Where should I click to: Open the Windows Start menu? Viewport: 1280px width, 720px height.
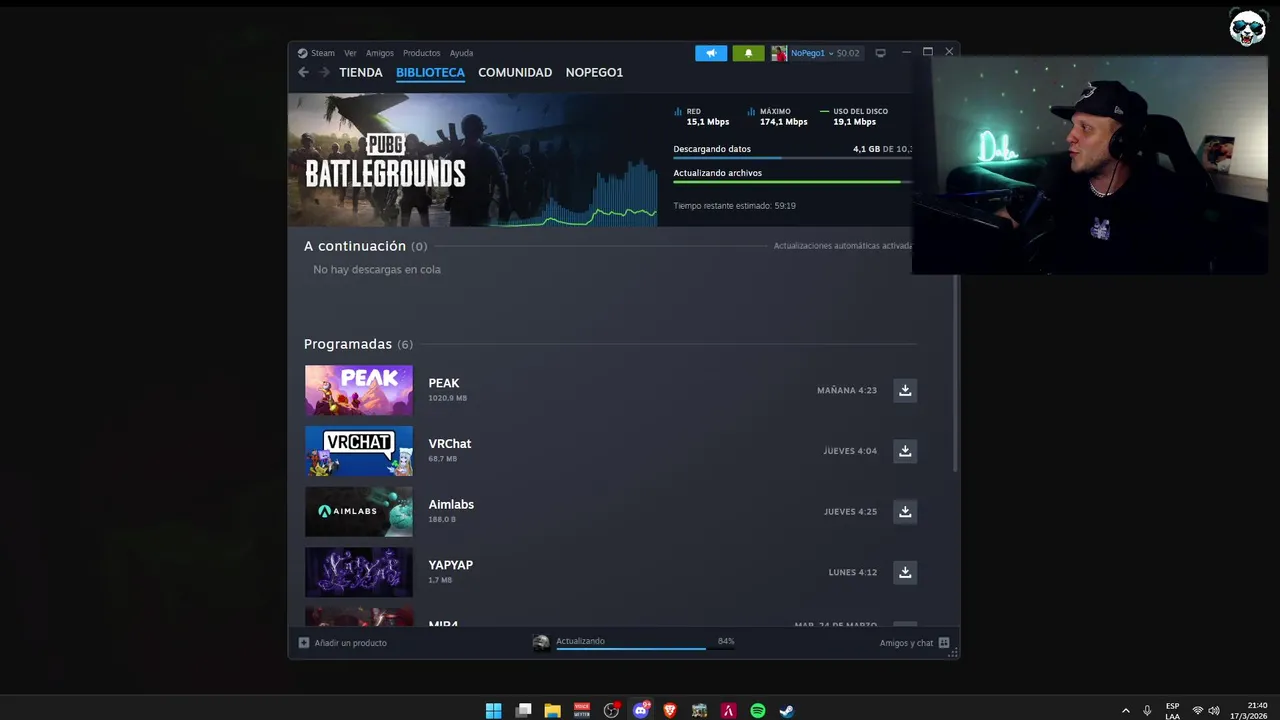[x=494, y=711]
